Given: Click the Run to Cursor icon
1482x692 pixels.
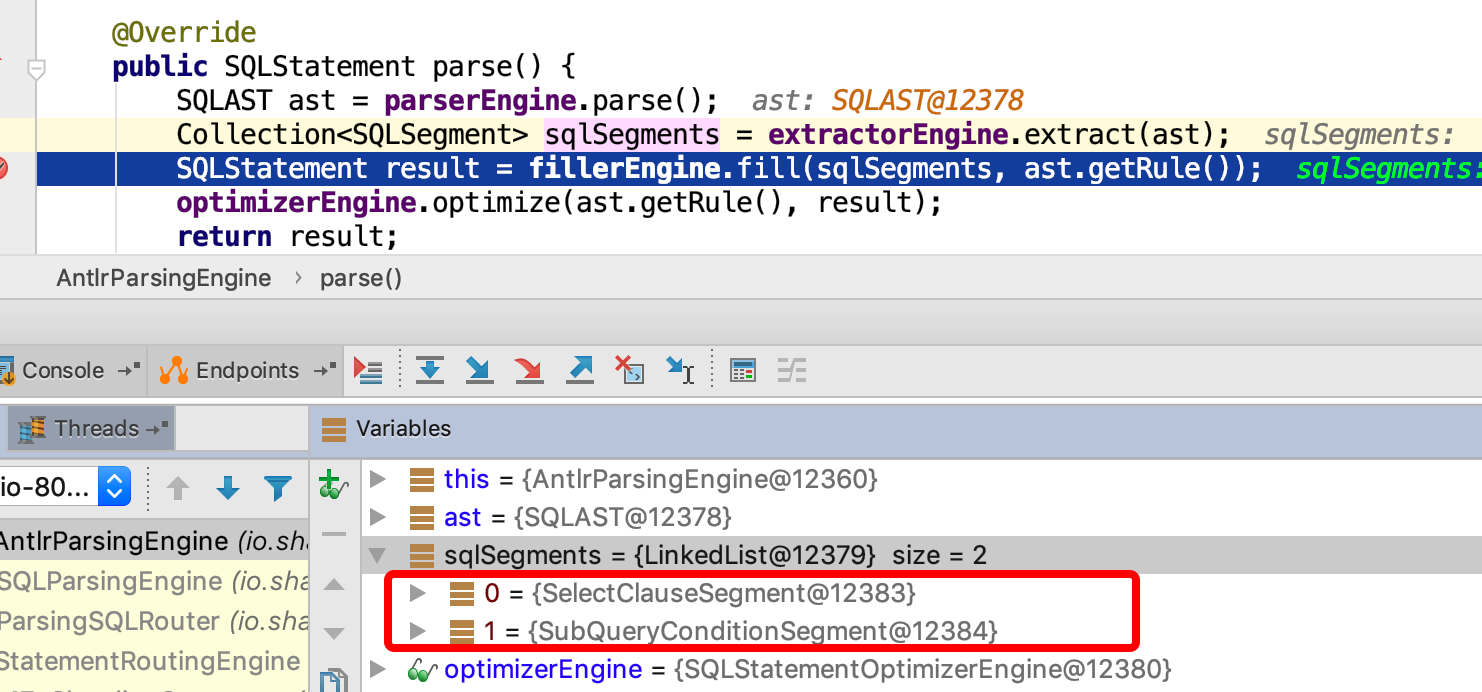Looking at the screenshot, I should [681, 371].
